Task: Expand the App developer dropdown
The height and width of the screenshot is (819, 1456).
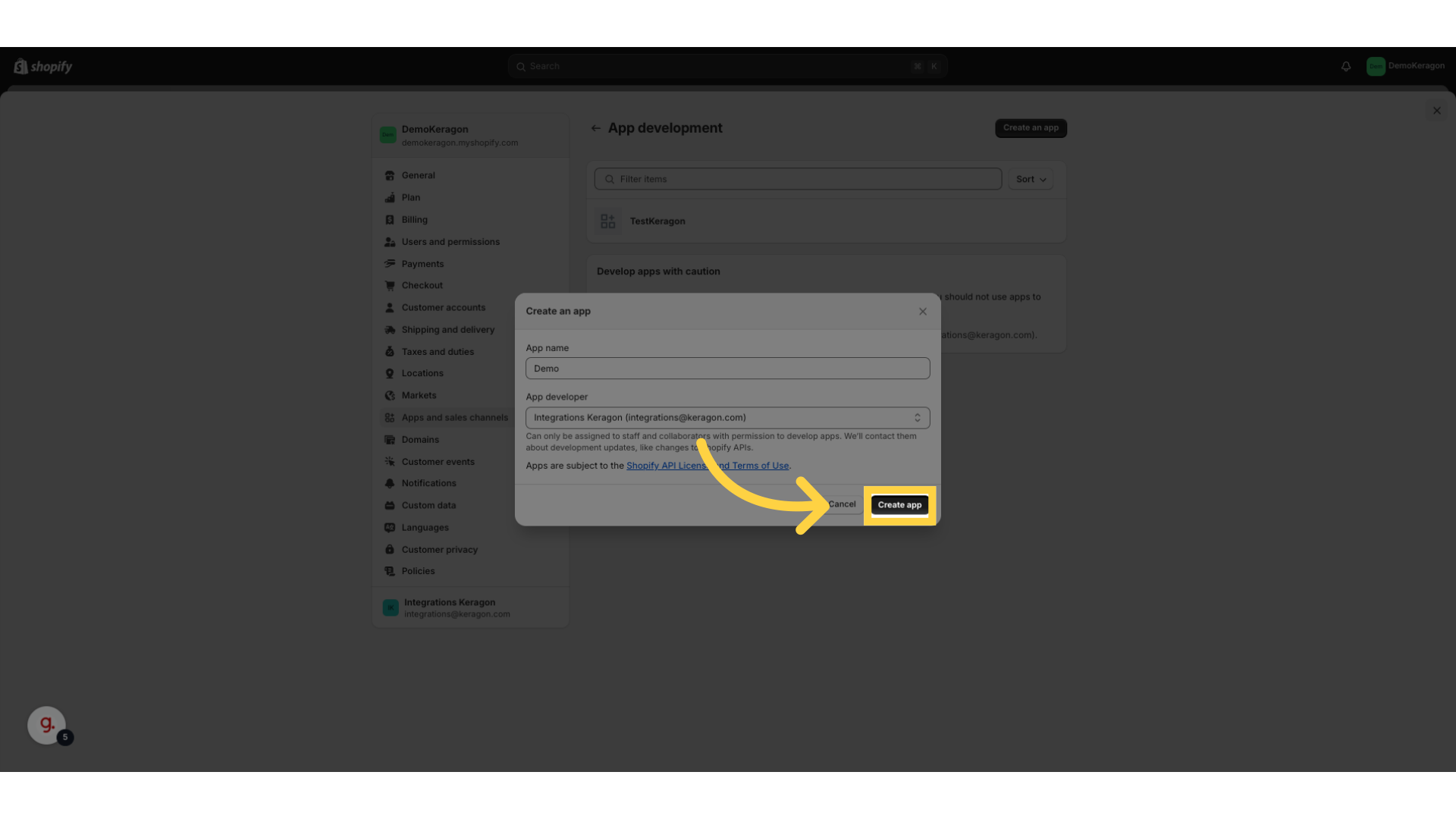Action: [727, 418]
